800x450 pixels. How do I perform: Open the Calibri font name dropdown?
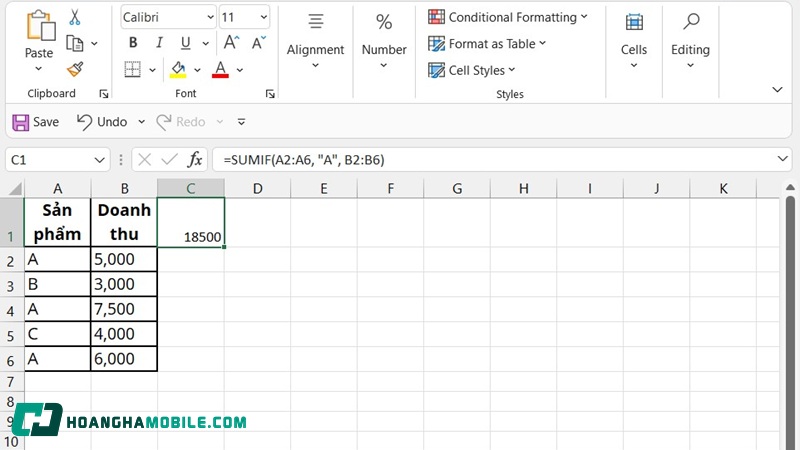tap(211, 17)
